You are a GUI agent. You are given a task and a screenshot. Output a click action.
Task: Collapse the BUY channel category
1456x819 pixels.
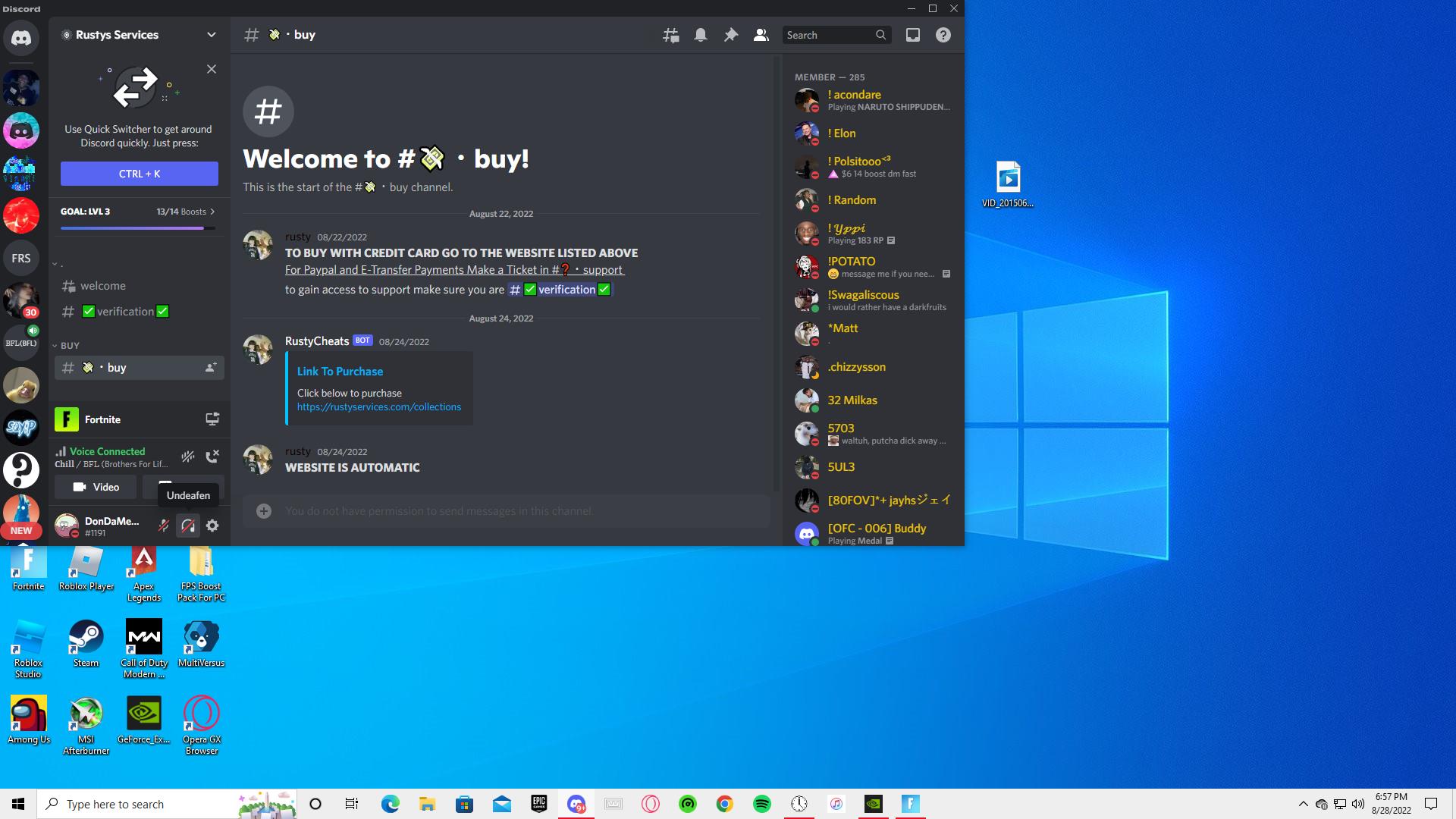70,345
